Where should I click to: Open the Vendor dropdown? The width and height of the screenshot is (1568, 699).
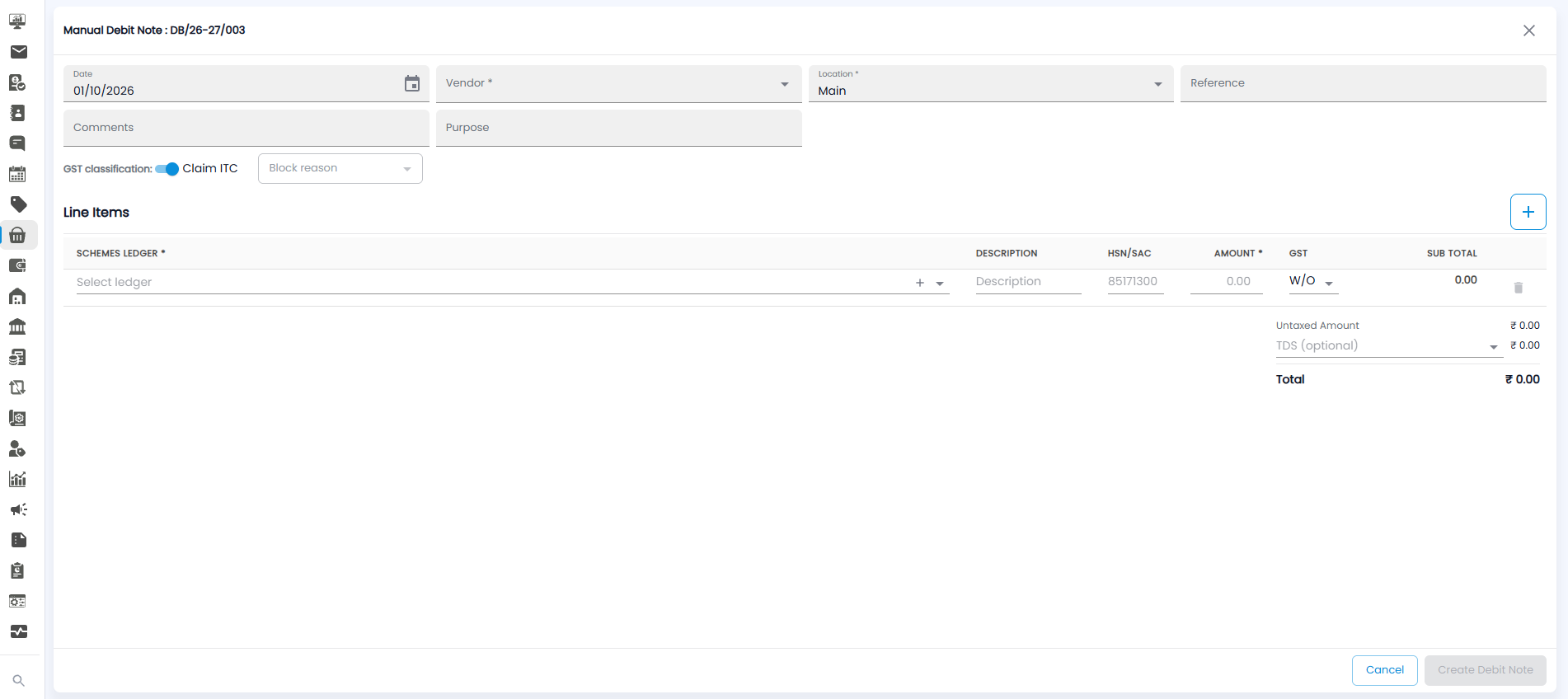point(619,83)
